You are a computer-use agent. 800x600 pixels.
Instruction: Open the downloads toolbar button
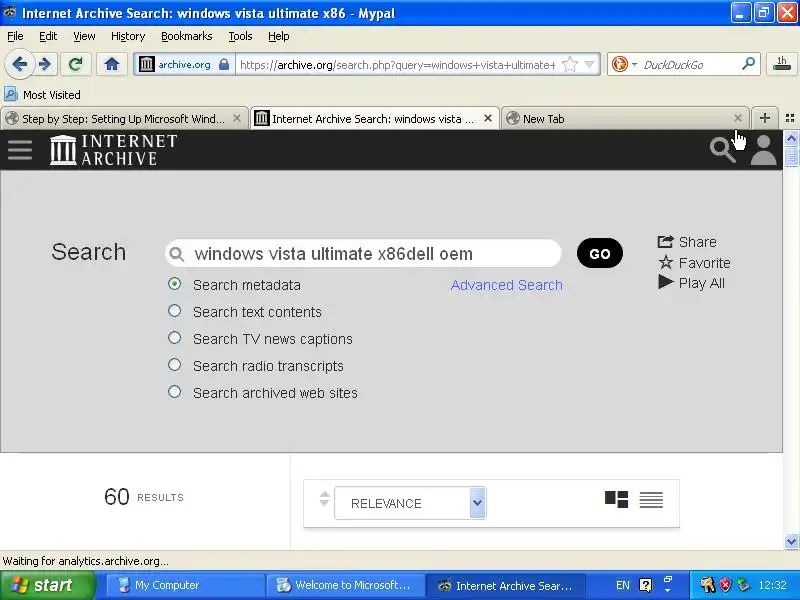pyautogui.click(x=782, y=64)
